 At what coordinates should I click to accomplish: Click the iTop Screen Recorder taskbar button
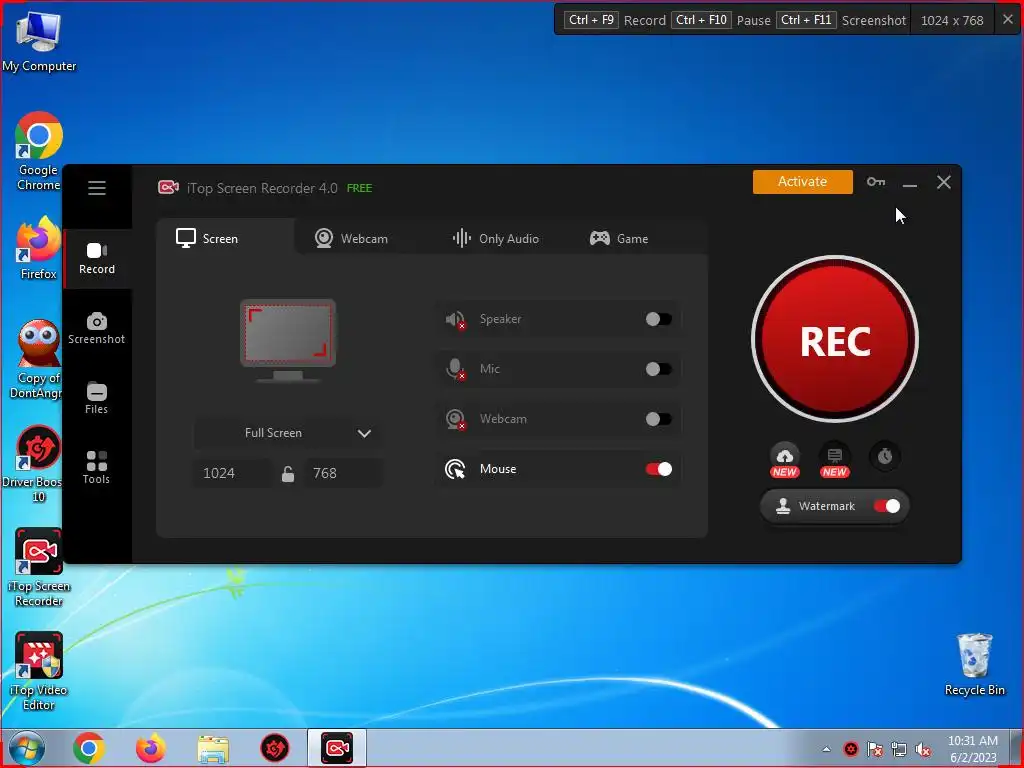[x=337, y=748]
